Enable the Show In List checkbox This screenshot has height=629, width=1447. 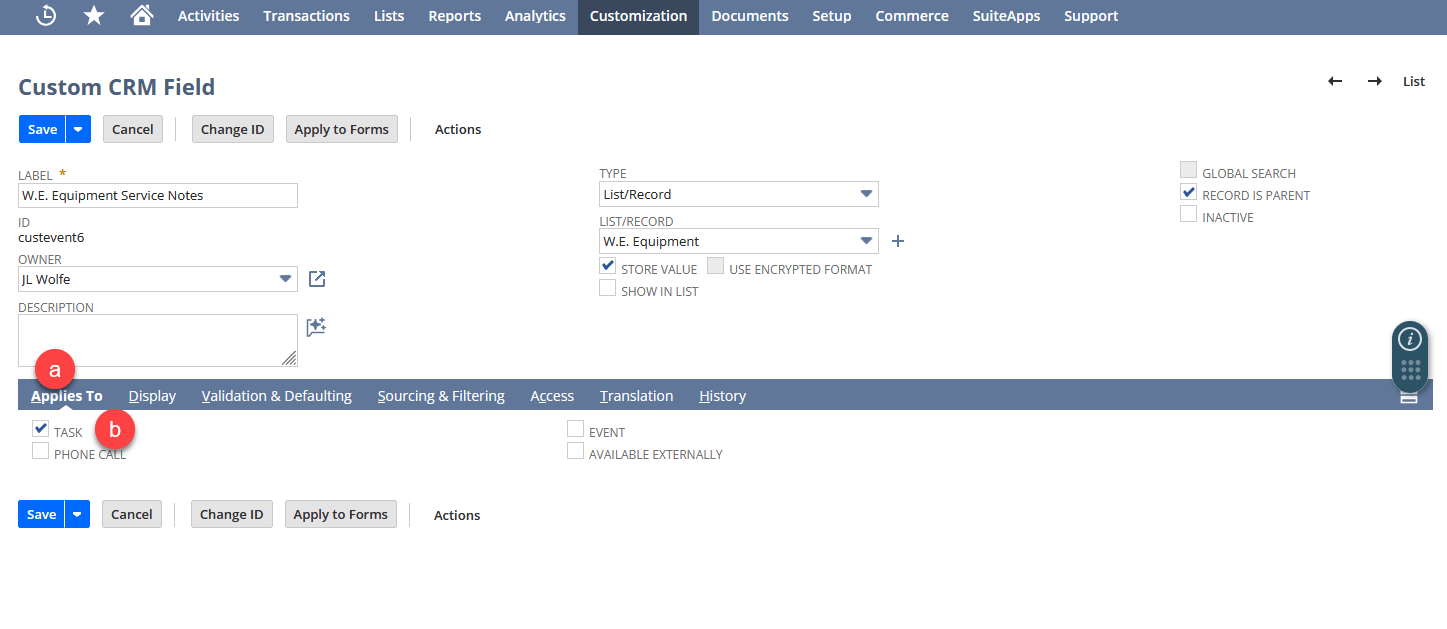(607, 288)
